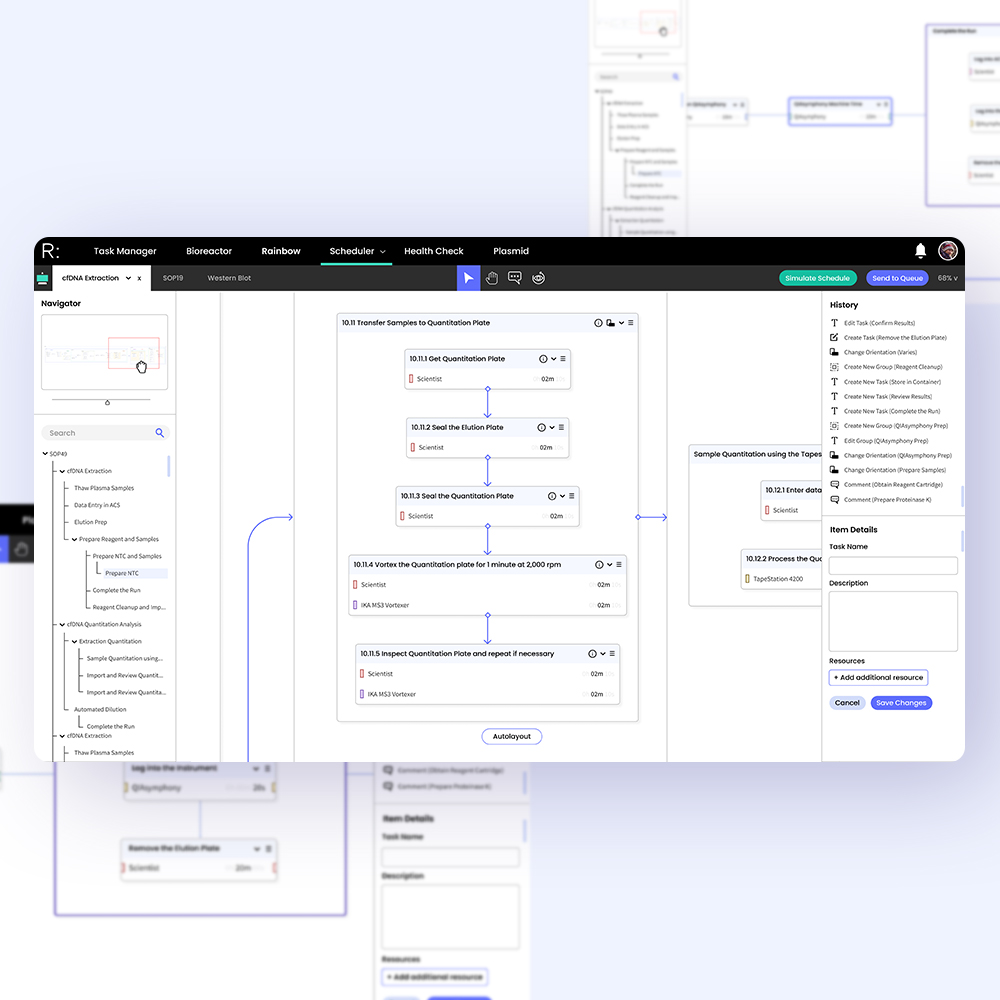Click the Task Name input field
Viewport: 1000px width, 1000px height.
891,565
